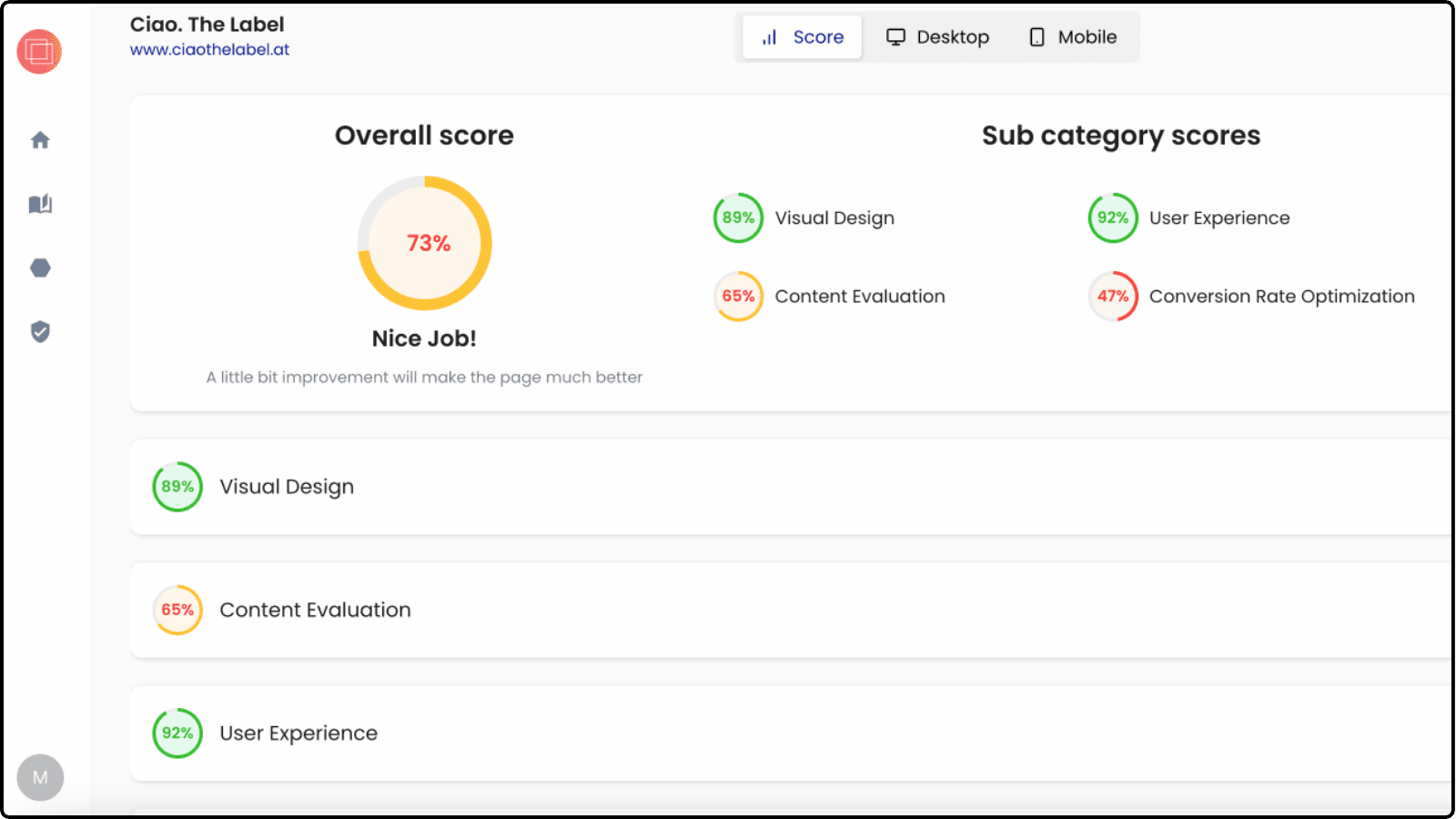Go to Home in the sidebar

point(40,140)
